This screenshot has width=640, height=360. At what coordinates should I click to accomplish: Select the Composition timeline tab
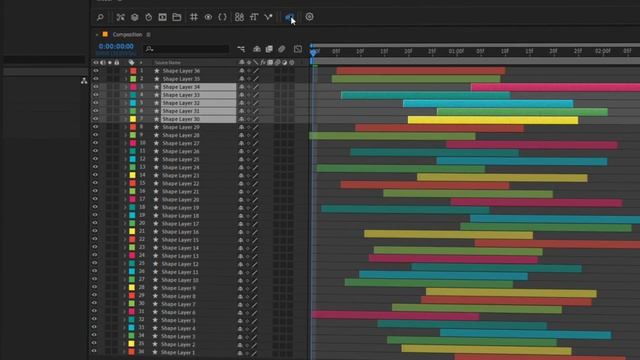pyautogui.click(x=127, y=34)
